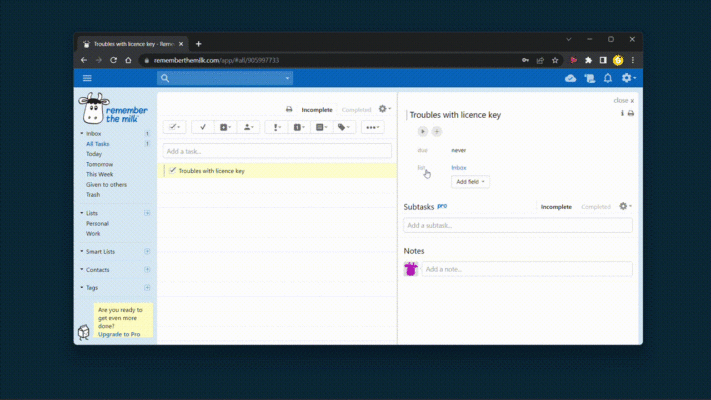Collapse the Inbox section arrow
This screenshot has height=400, width=711.
82,133
